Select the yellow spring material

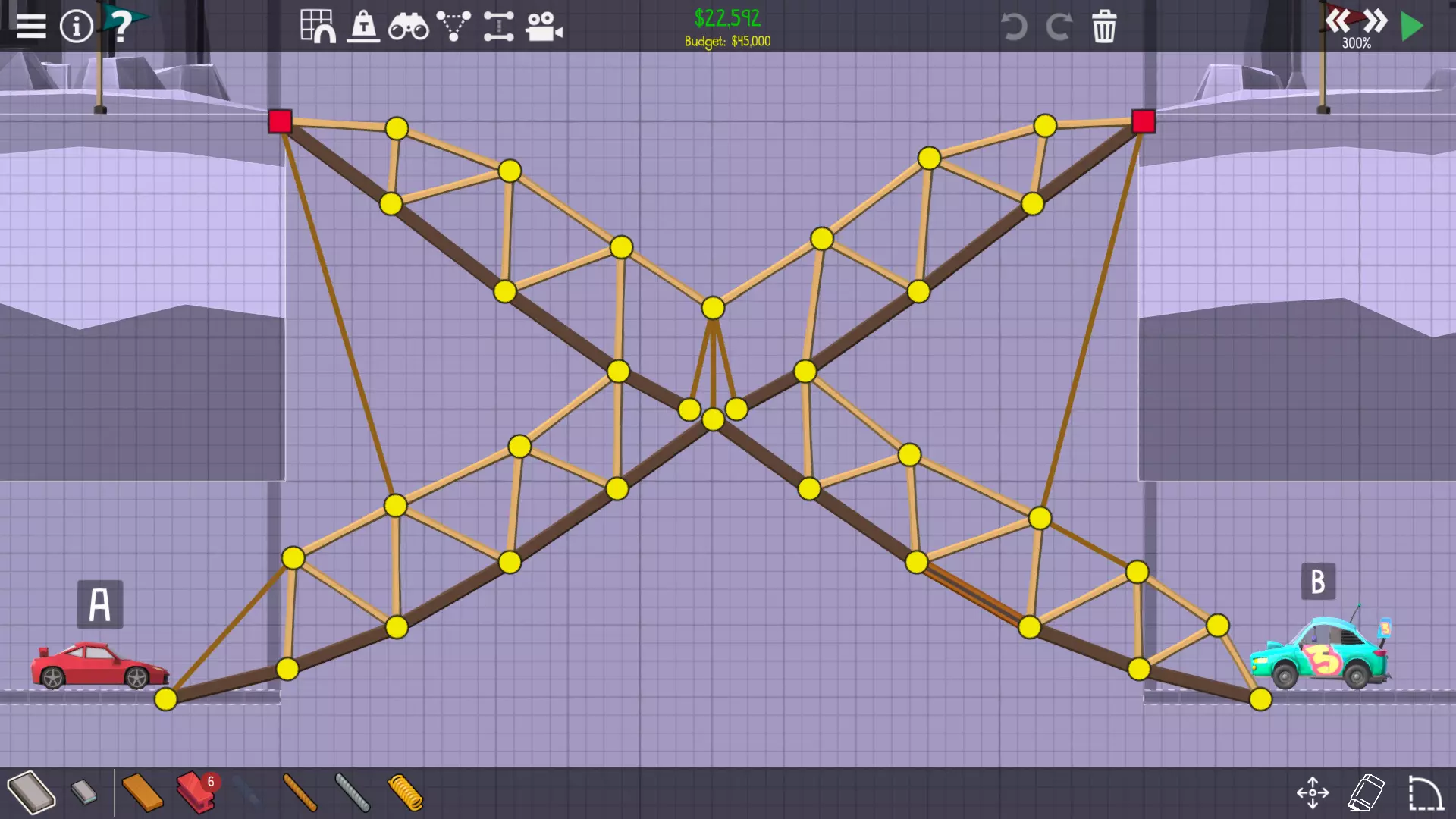click(405, 792)
